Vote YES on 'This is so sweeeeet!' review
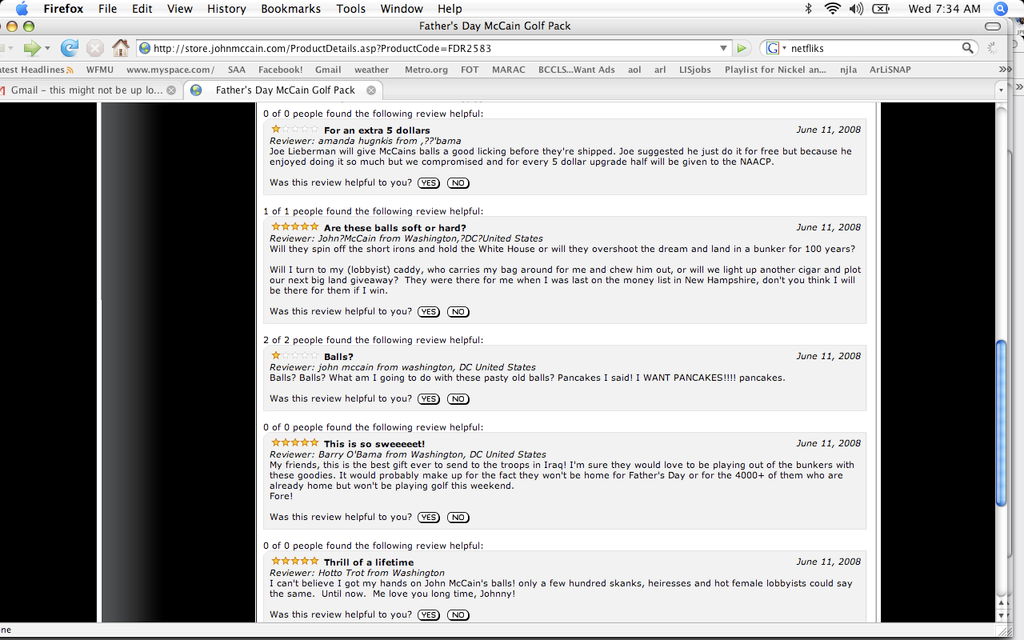Image resolution: width=1024 pixels, height=640 pixels. [428, 517]
